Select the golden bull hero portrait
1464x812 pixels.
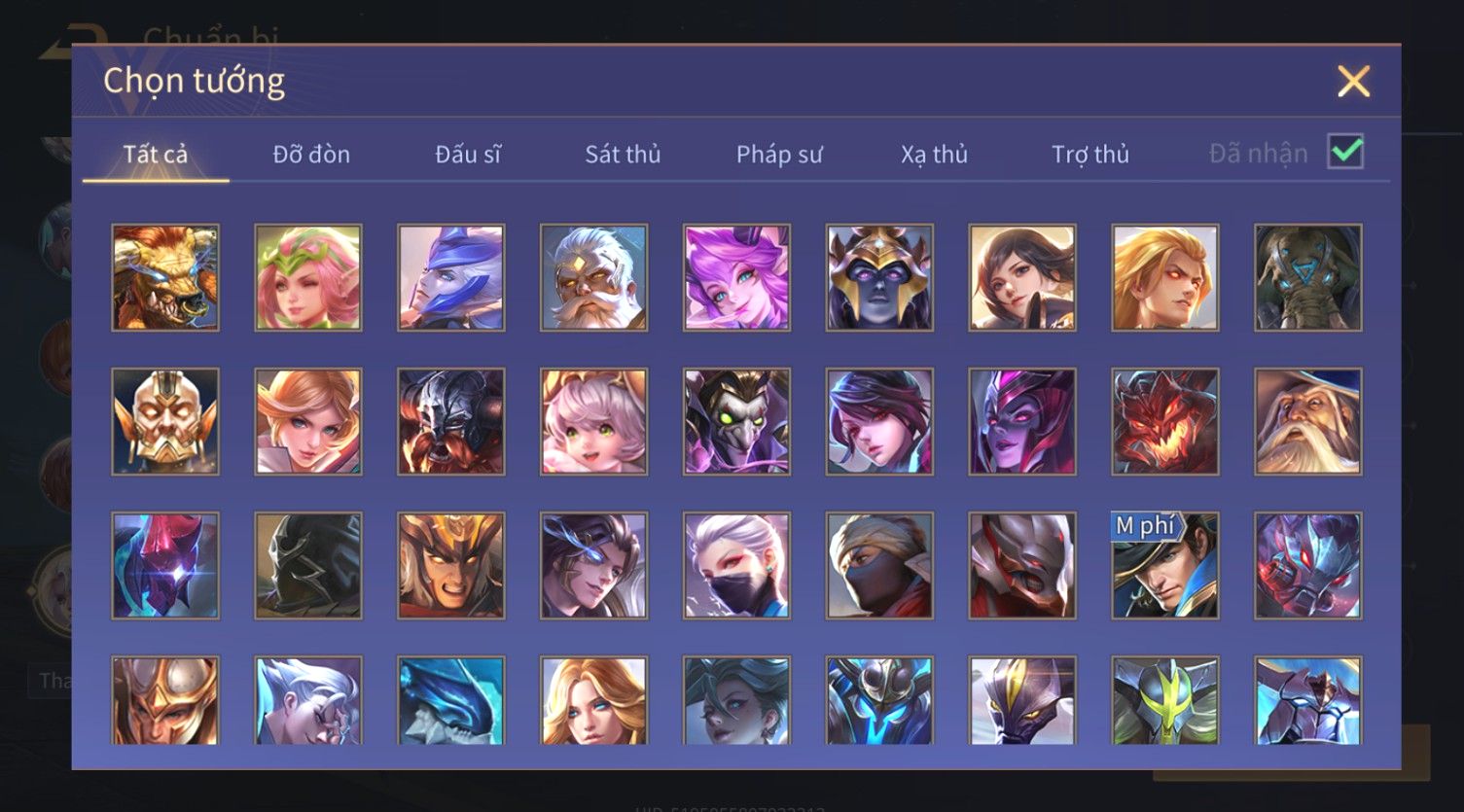[x=165, y=278]
